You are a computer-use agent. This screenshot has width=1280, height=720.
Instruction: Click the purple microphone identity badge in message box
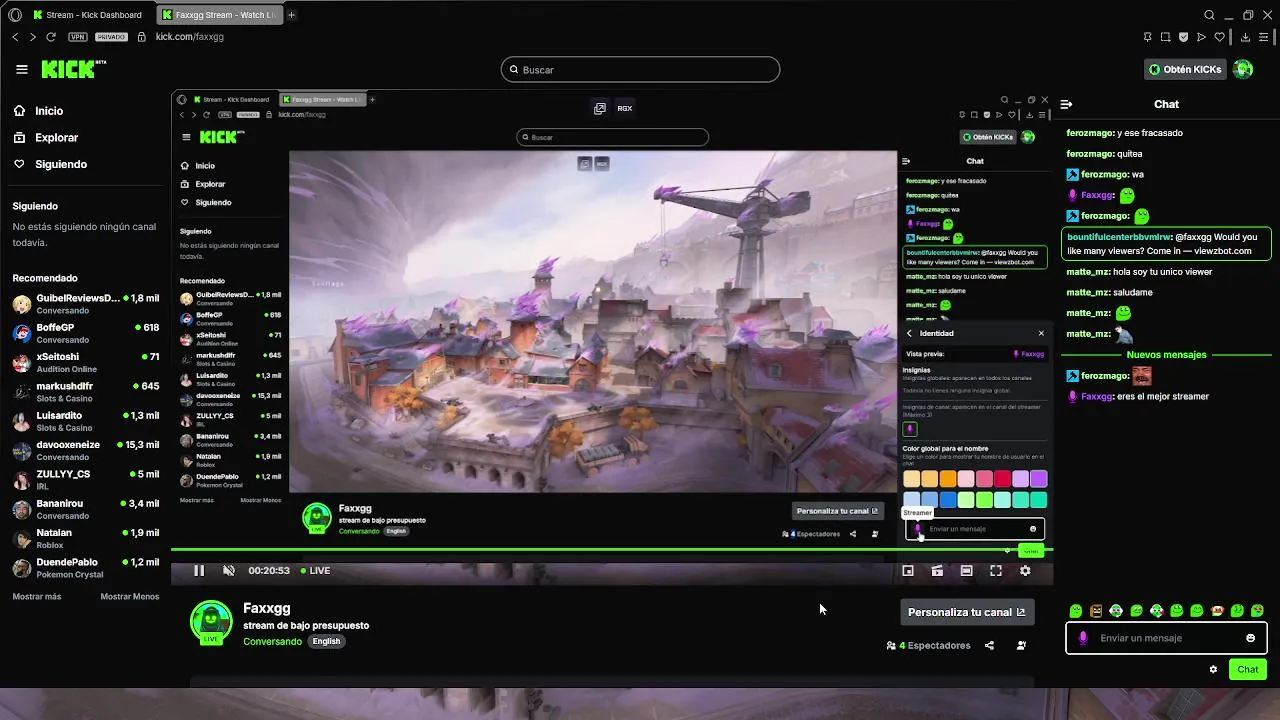[1082, 638]
